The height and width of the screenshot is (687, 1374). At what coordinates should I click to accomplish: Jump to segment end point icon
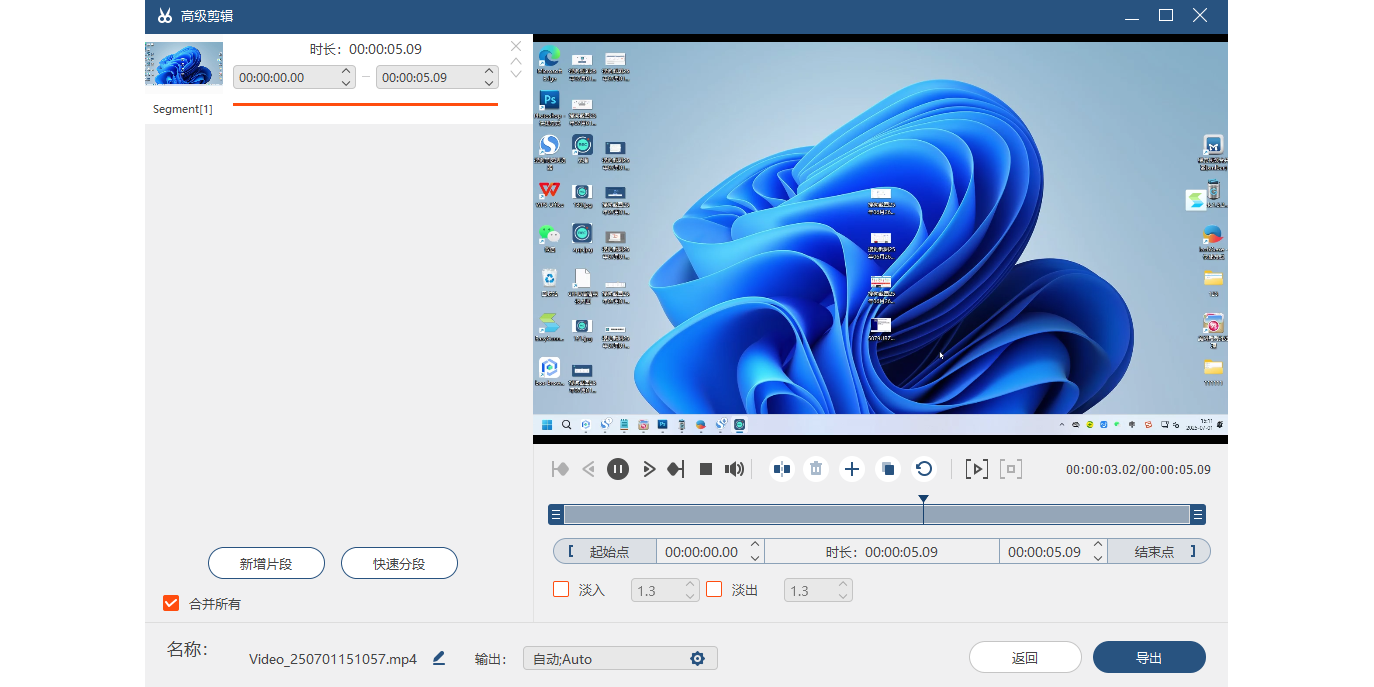click(676, 469)
